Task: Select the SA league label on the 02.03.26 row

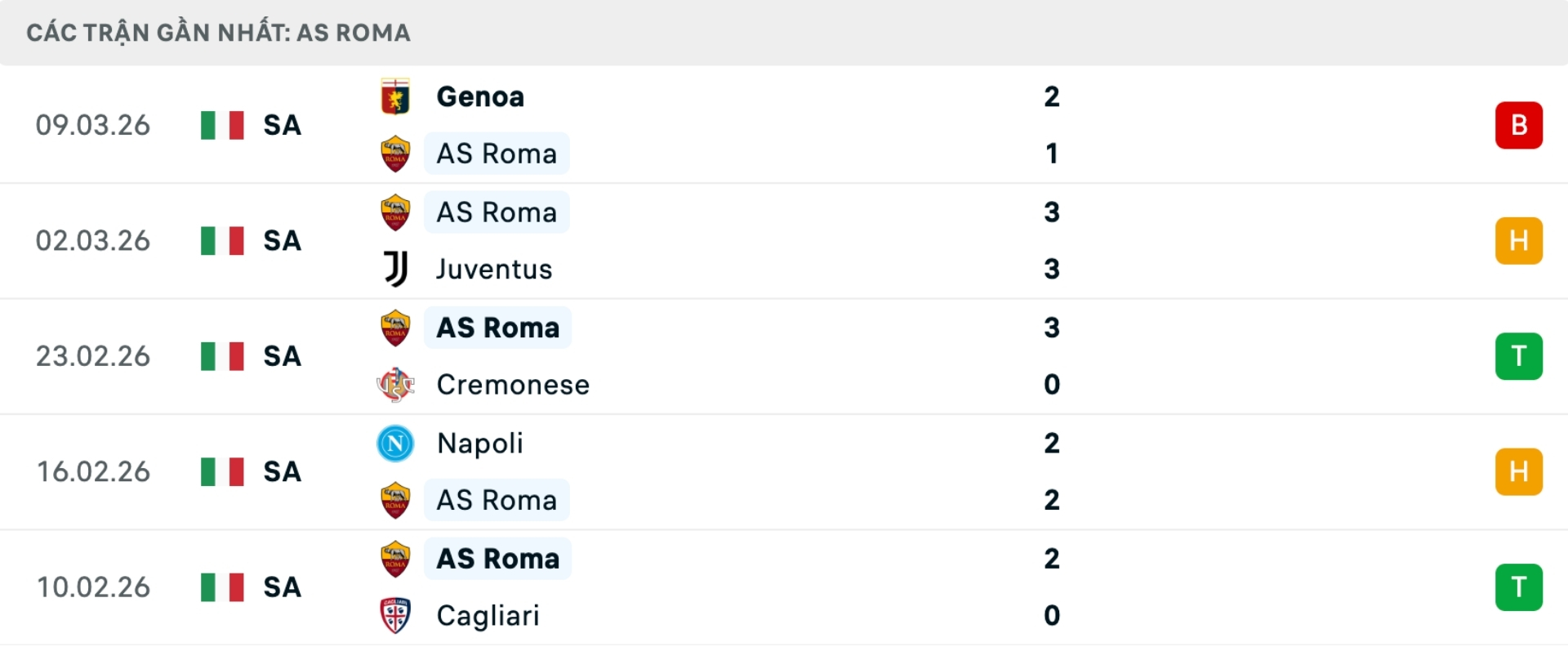Action: point(281,240)
